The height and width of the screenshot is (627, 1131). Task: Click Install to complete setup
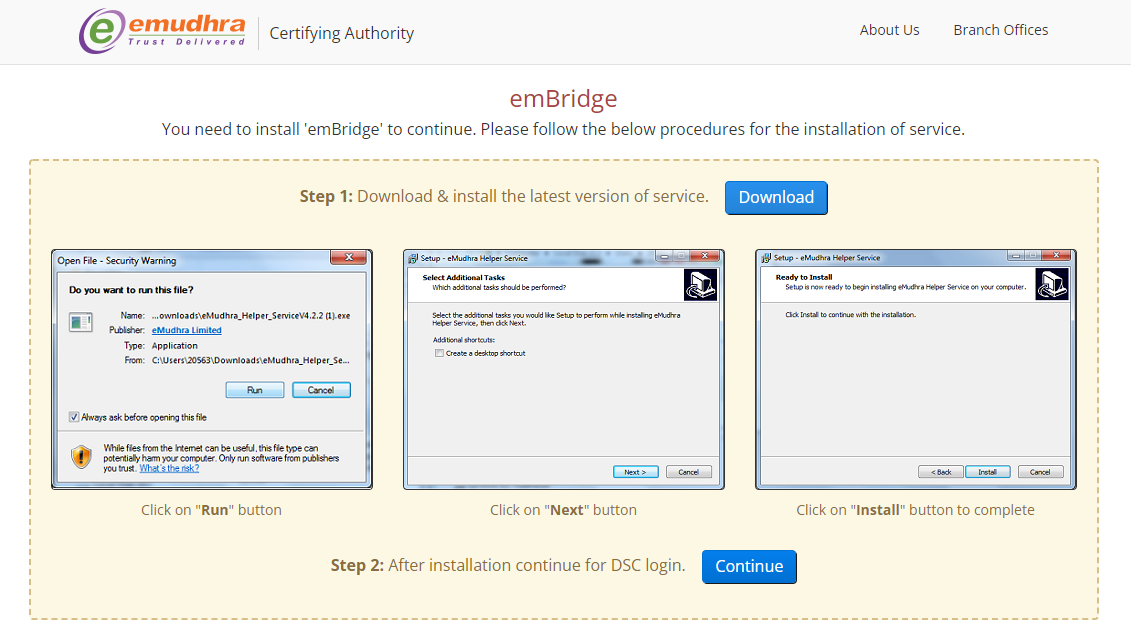point(988,471)
